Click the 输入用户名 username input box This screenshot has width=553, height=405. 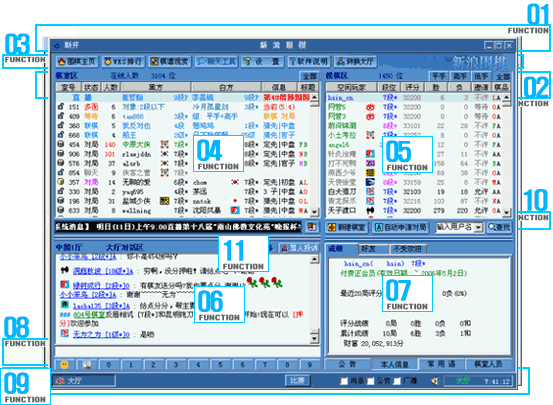tap(455, 228)
